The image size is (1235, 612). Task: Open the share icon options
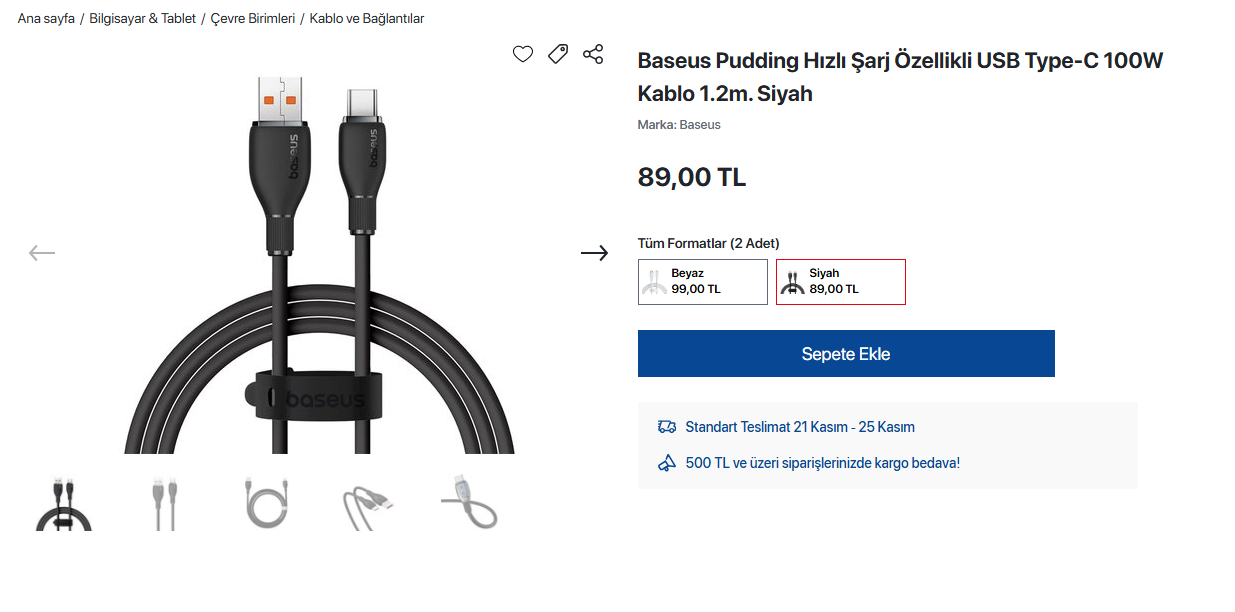[x=593, y=54]
